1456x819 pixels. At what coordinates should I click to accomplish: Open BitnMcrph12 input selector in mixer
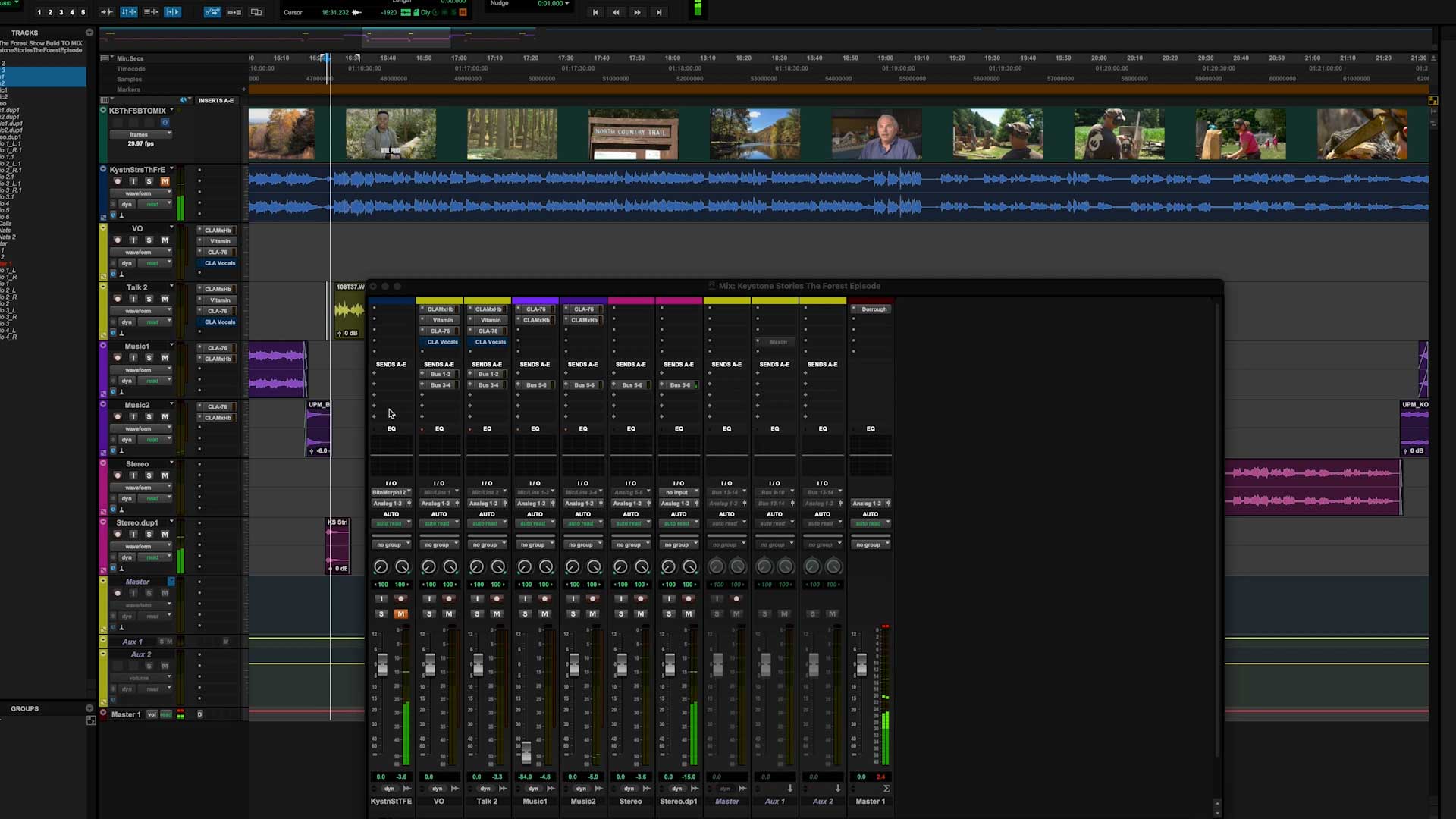[x=391, y=492]
